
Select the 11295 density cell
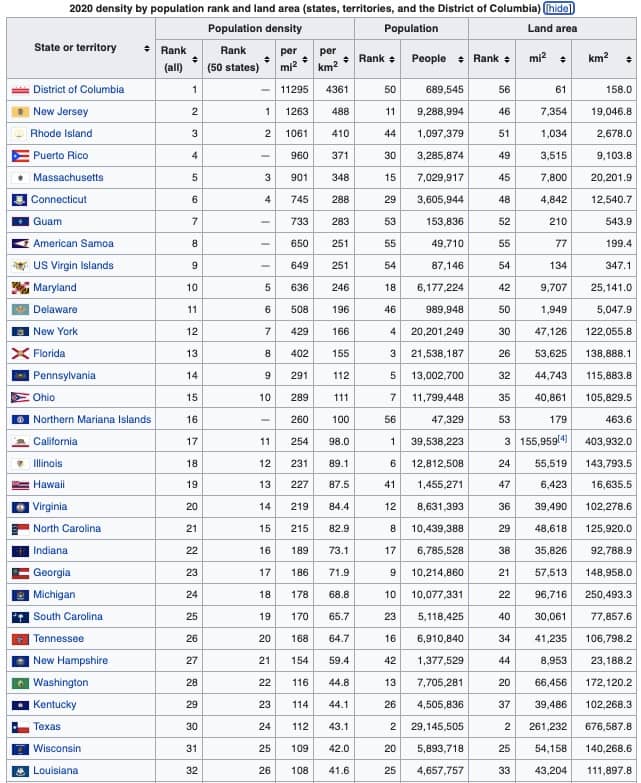click(294, 89)
